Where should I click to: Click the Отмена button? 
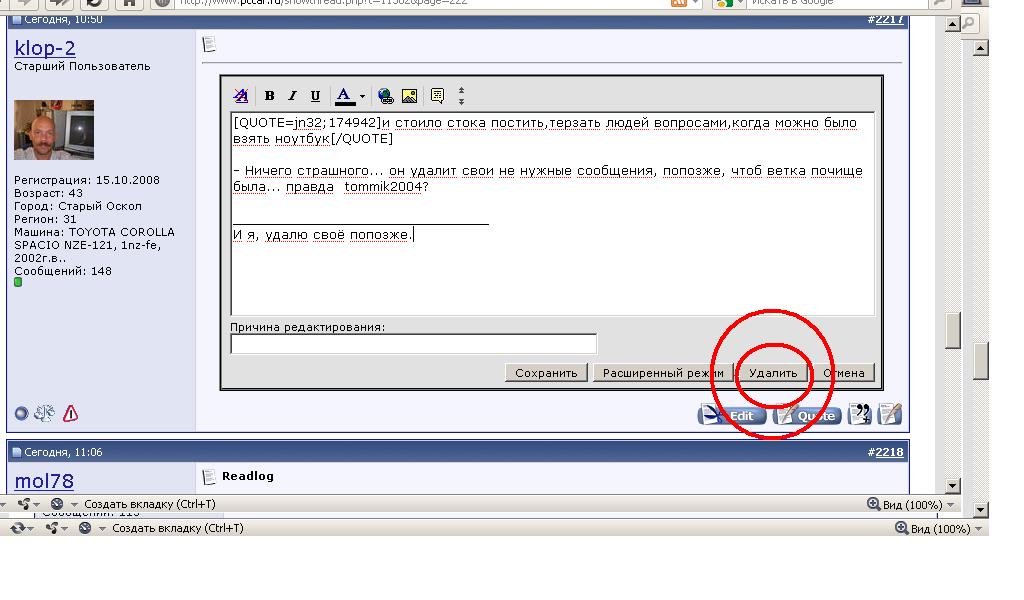[844, 373]
